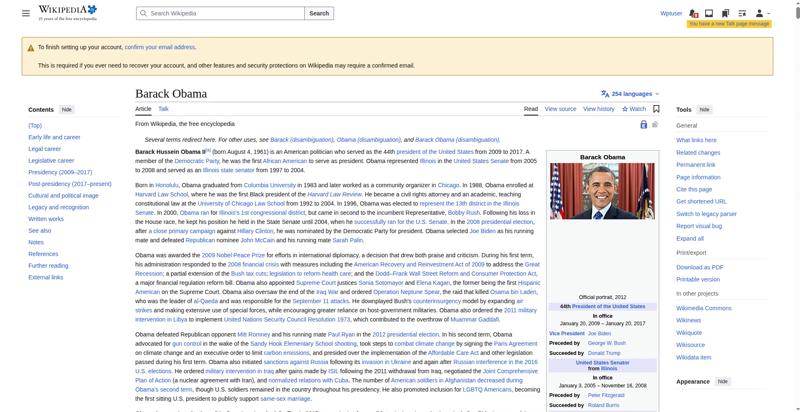This screenshot has height=412, width=800.
Task: Open What links here tool
Action: pyautogui.click(x=696, y=140)
